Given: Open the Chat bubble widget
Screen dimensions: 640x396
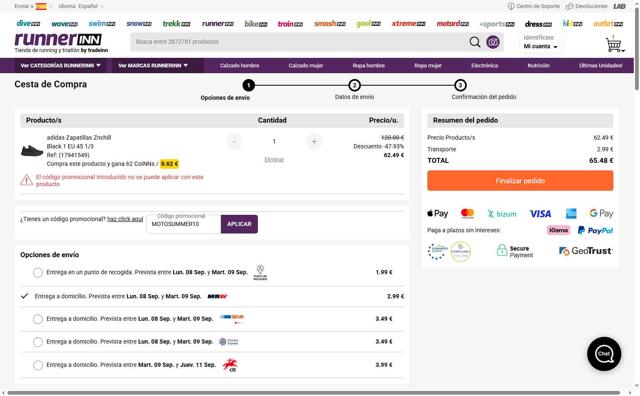Looking at the screenshot, I should (x=604, y=354).
